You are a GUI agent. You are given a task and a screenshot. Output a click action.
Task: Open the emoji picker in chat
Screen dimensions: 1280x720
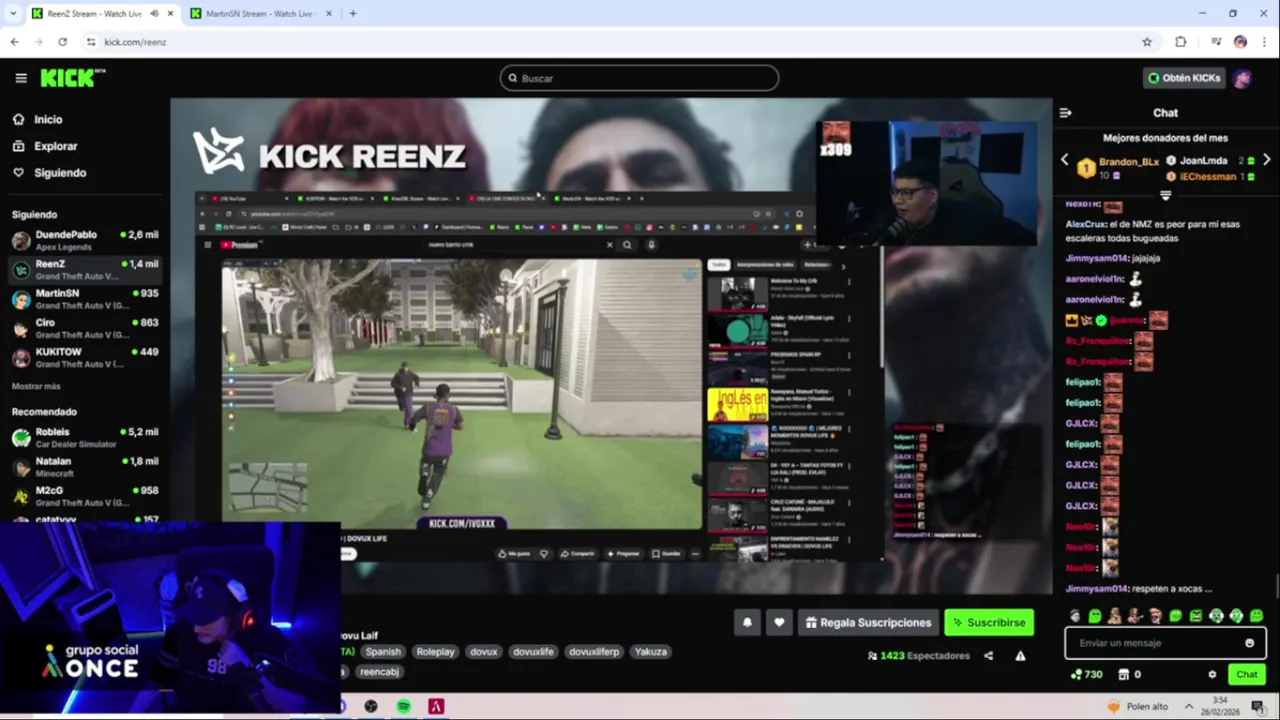(x=1249, y=643)
